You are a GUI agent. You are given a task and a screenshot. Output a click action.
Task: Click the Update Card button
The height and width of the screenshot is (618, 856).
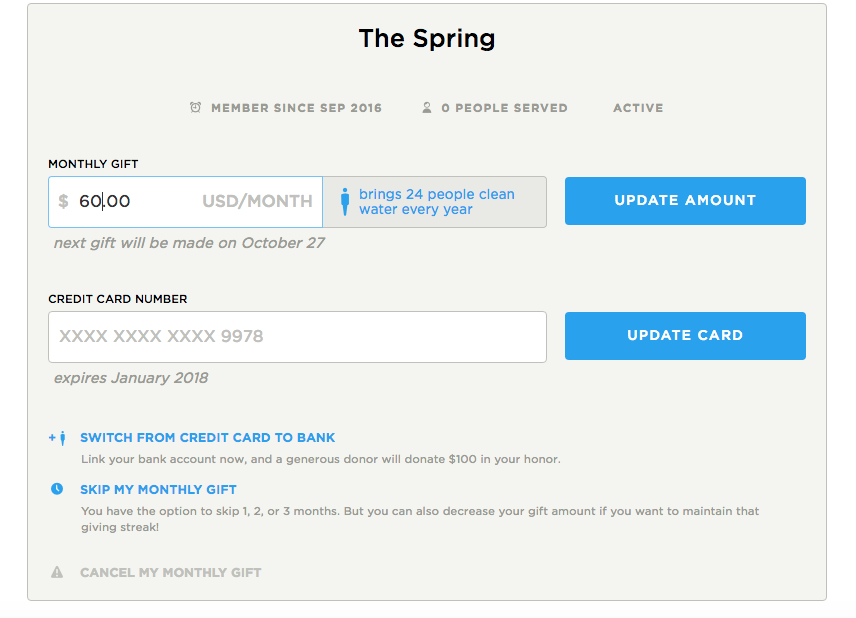click(685, 336)
